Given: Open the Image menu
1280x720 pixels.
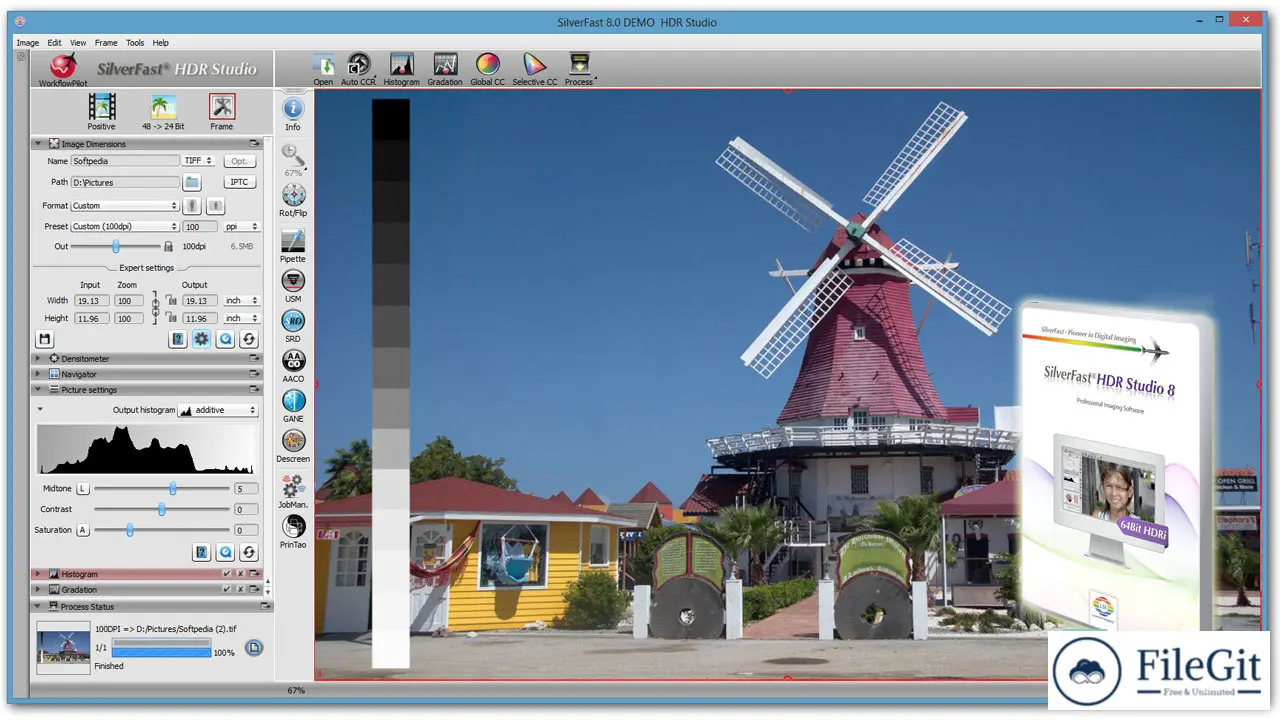Looking at the screenshot, I should (x=28, y=43).
